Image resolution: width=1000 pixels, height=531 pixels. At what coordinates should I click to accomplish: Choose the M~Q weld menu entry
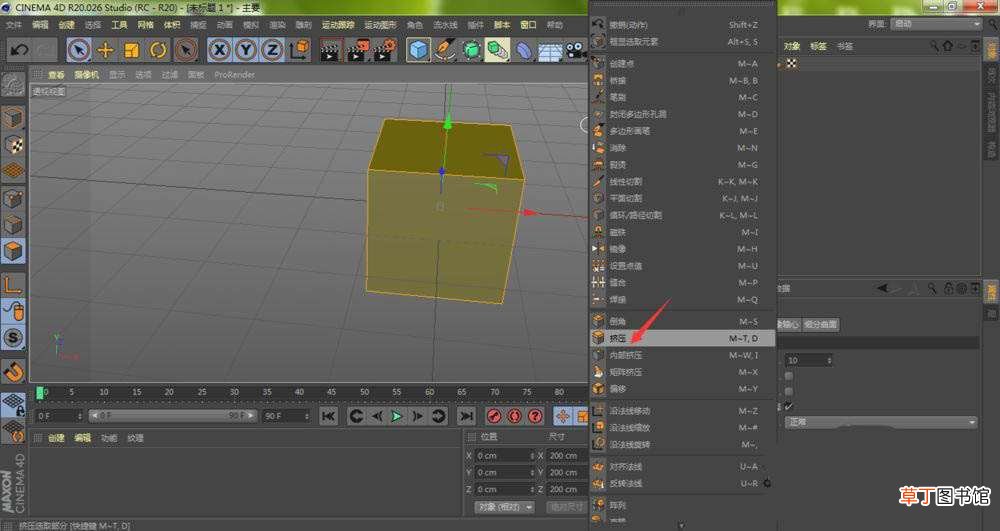[x=682, y=299]
